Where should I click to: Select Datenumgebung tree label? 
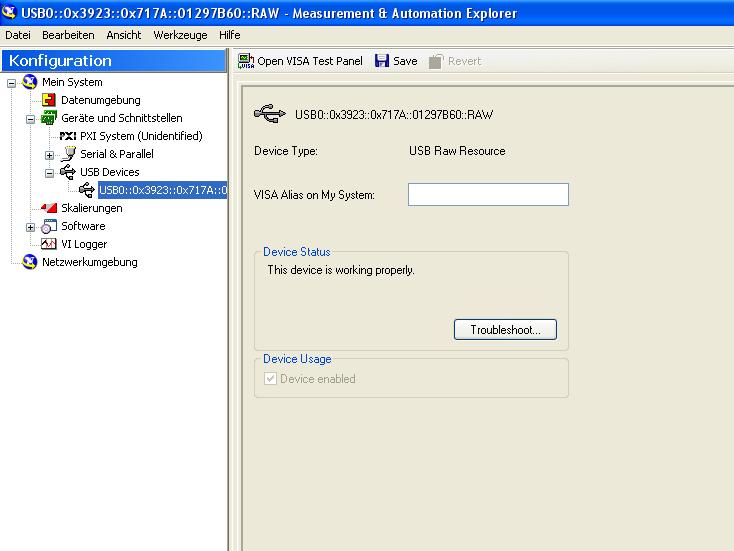pyautogui.click(x=101, y=100)
